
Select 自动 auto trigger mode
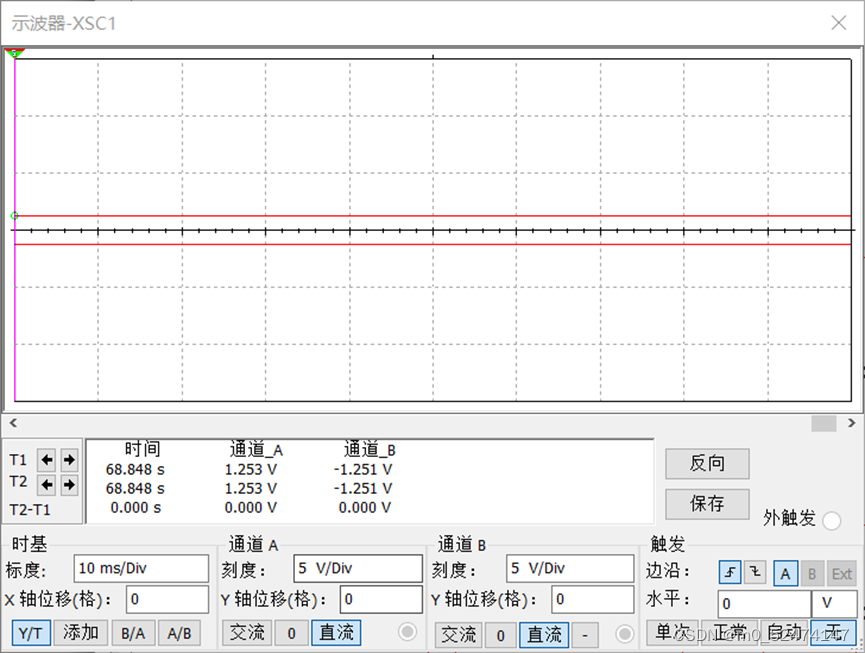[783, 633]
